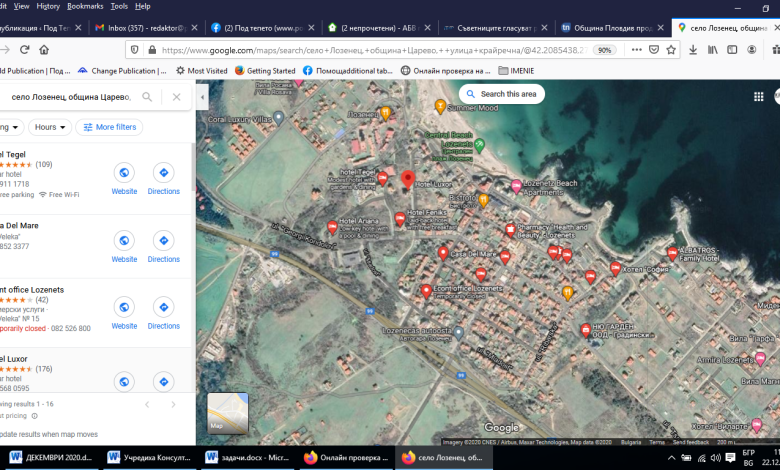The height and width of the screenshot is (470, 780).
Task: Open More filters panel
Action: point(109,127)
